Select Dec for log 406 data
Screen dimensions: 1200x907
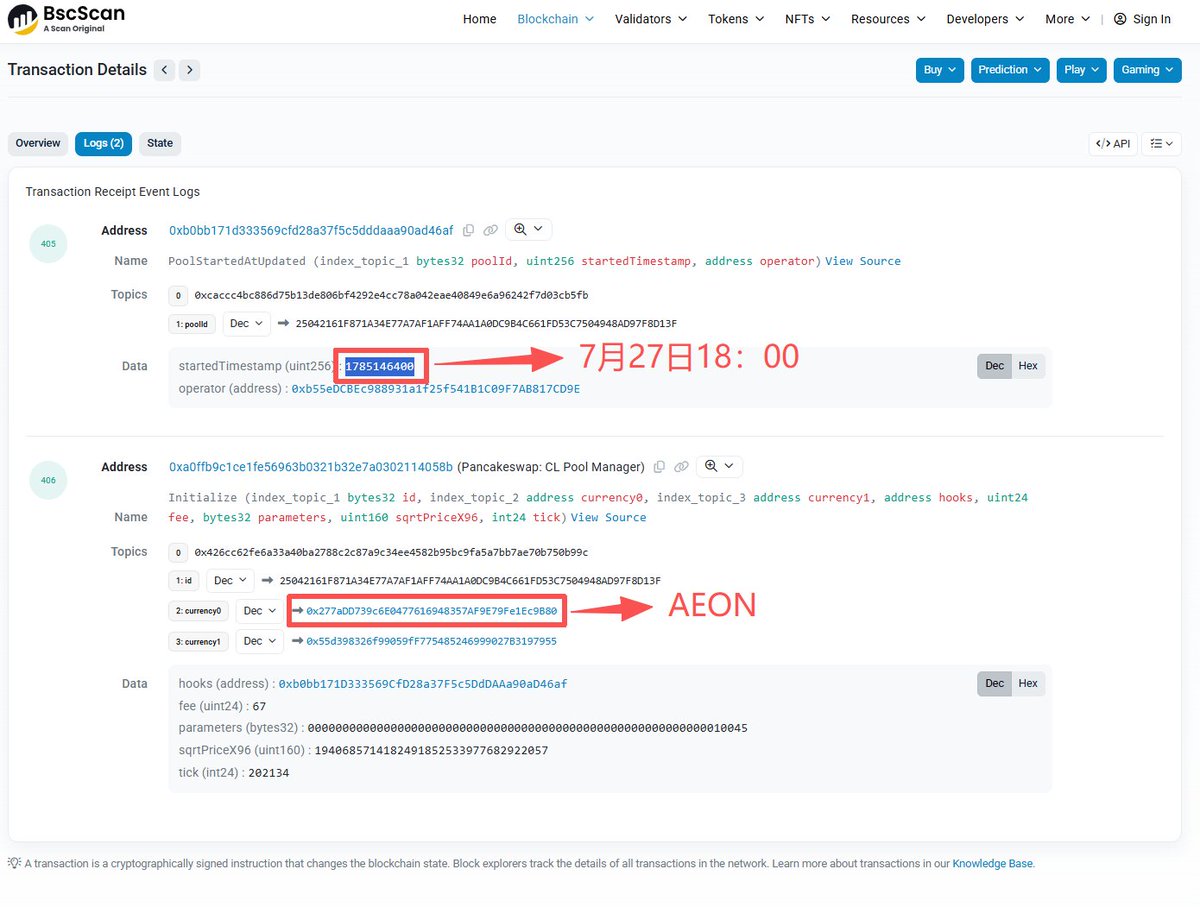click(x=994, y=684)
